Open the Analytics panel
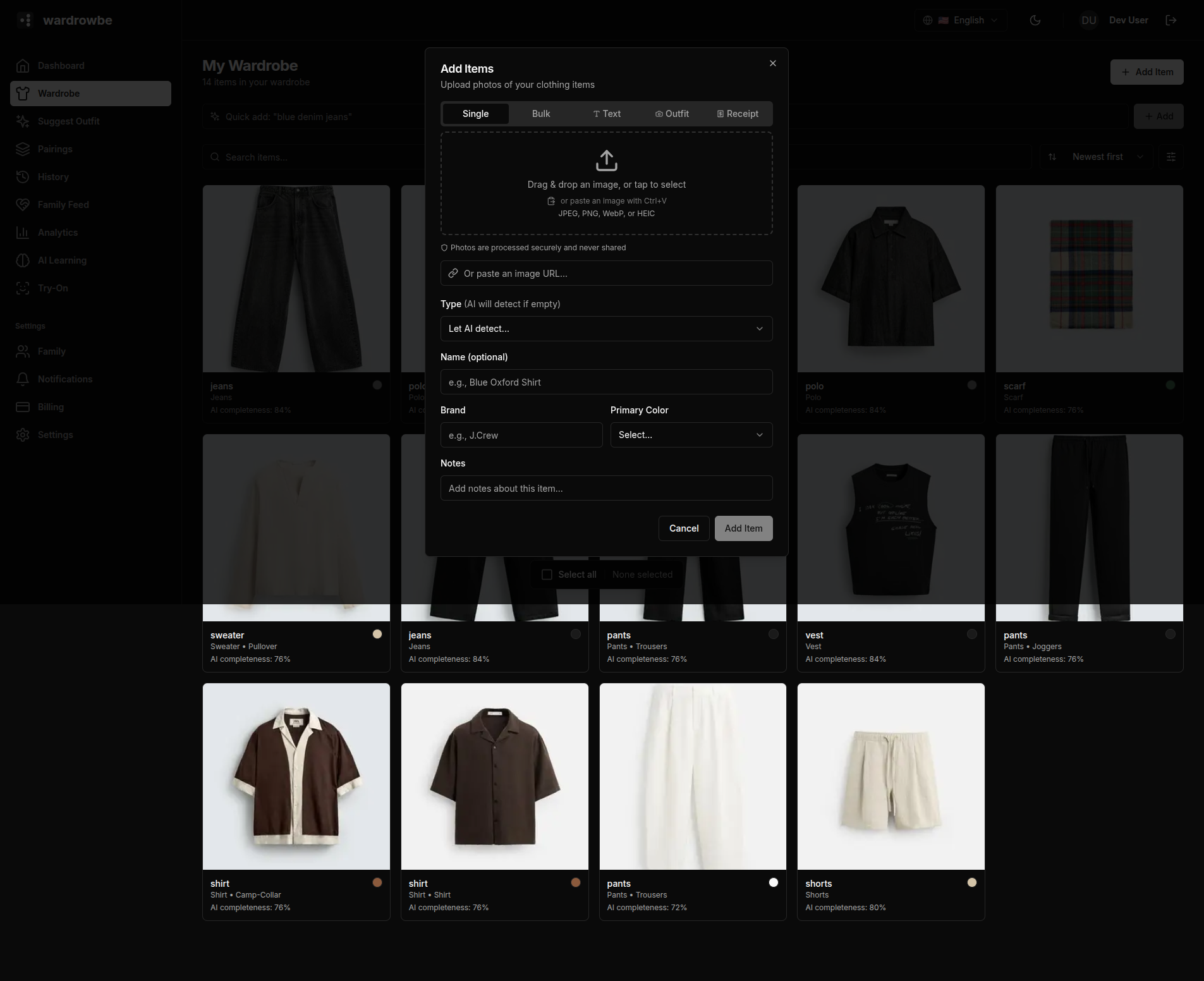This screenshot has height=981, width=1204. point(58,233)
